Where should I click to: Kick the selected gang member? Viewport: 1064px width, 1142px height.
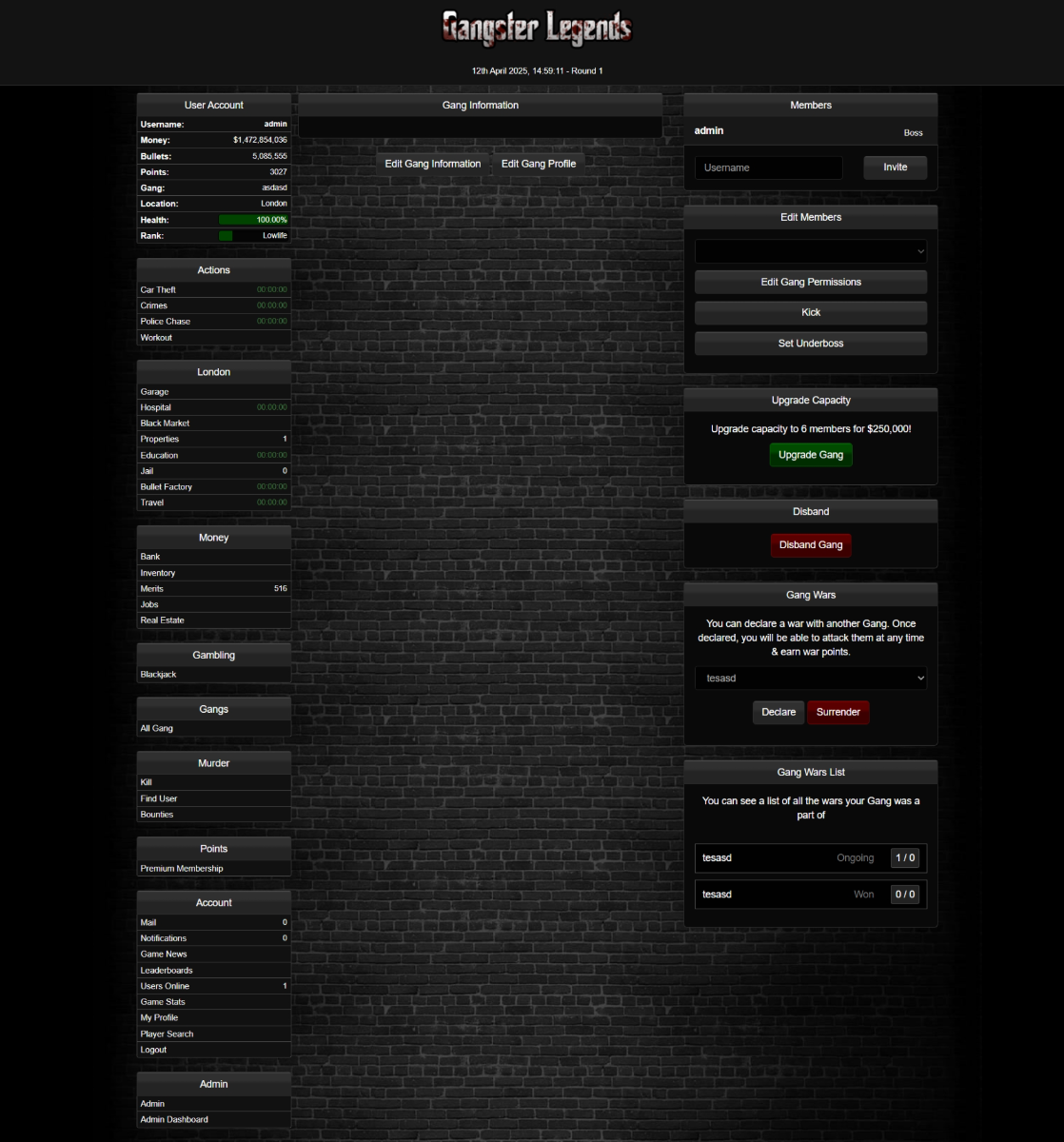pos(810,313)
